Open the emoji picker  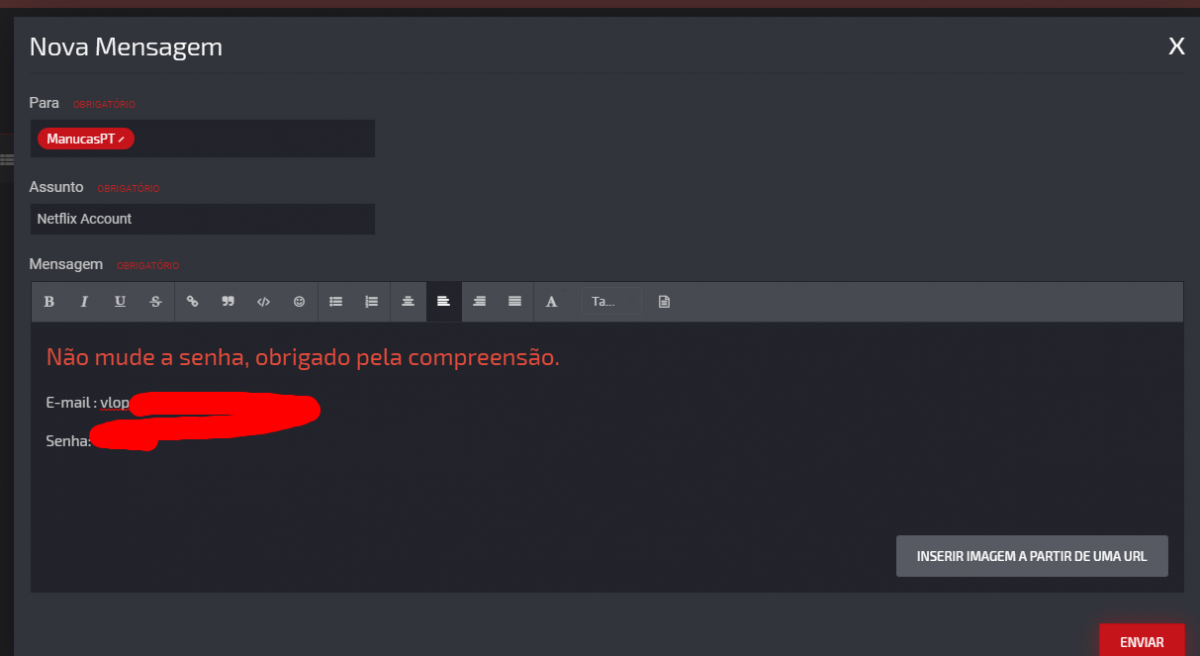point(299,301)
